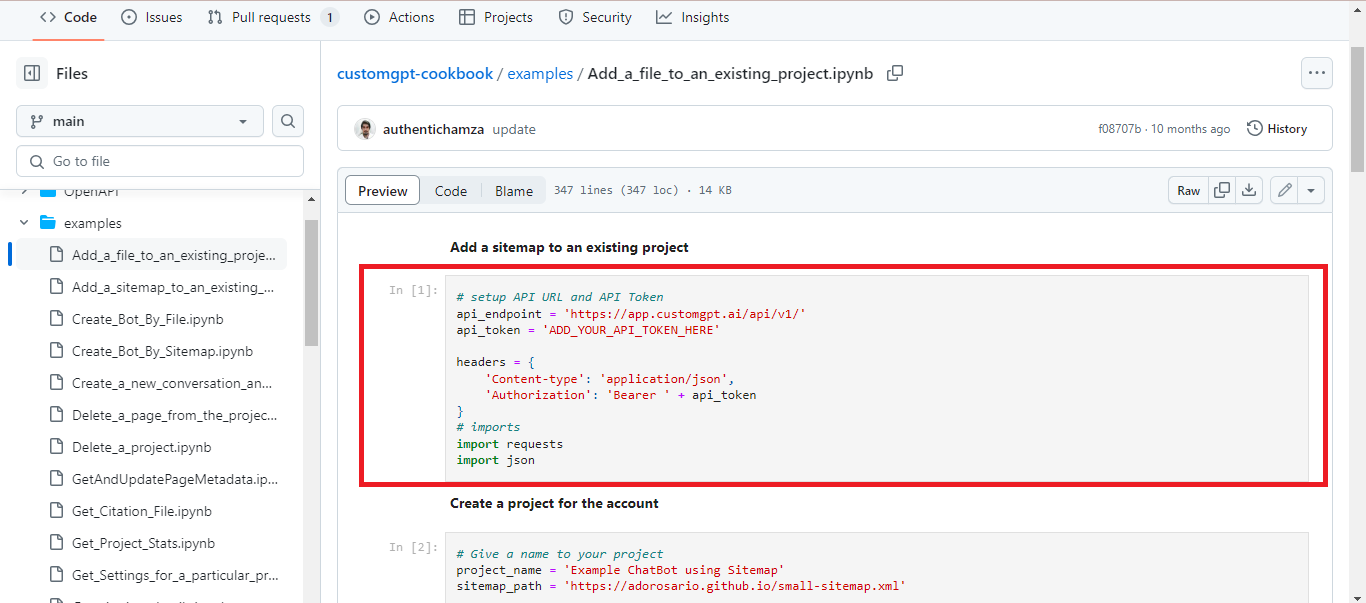Open the repository file search magnifier
Viewport: 1366px width, 603px height.
click(287, 121)
